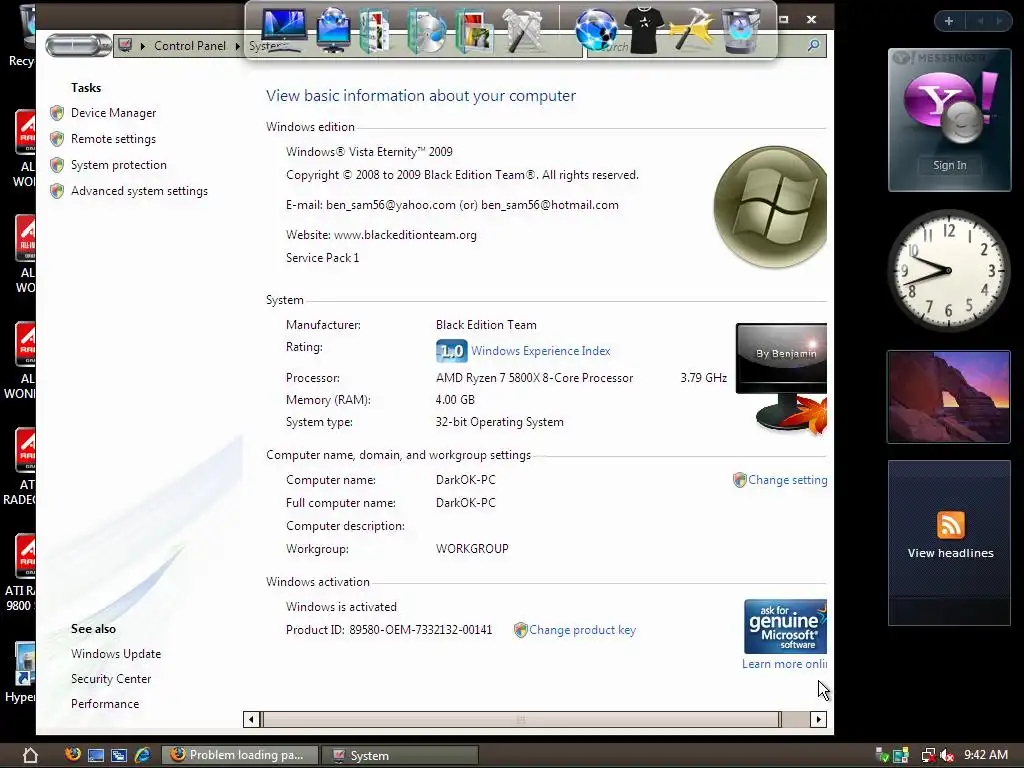
Task: Click the add gadget plus button
Action: click(949, 21)
